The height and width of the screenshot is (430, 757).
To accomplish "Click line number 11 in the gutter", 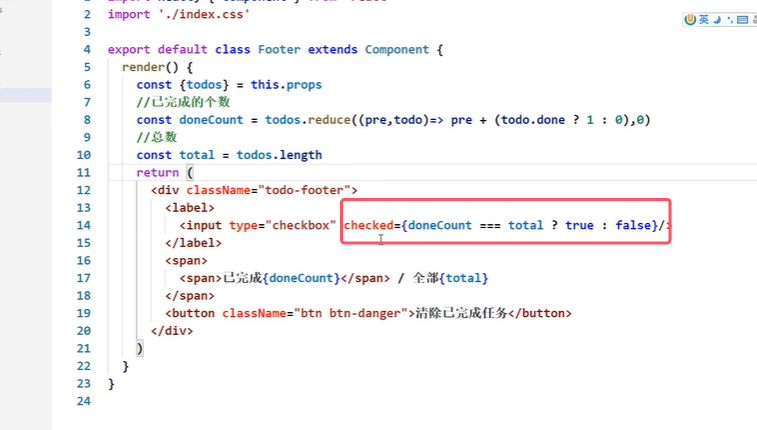I will click(x=84, y=173).
